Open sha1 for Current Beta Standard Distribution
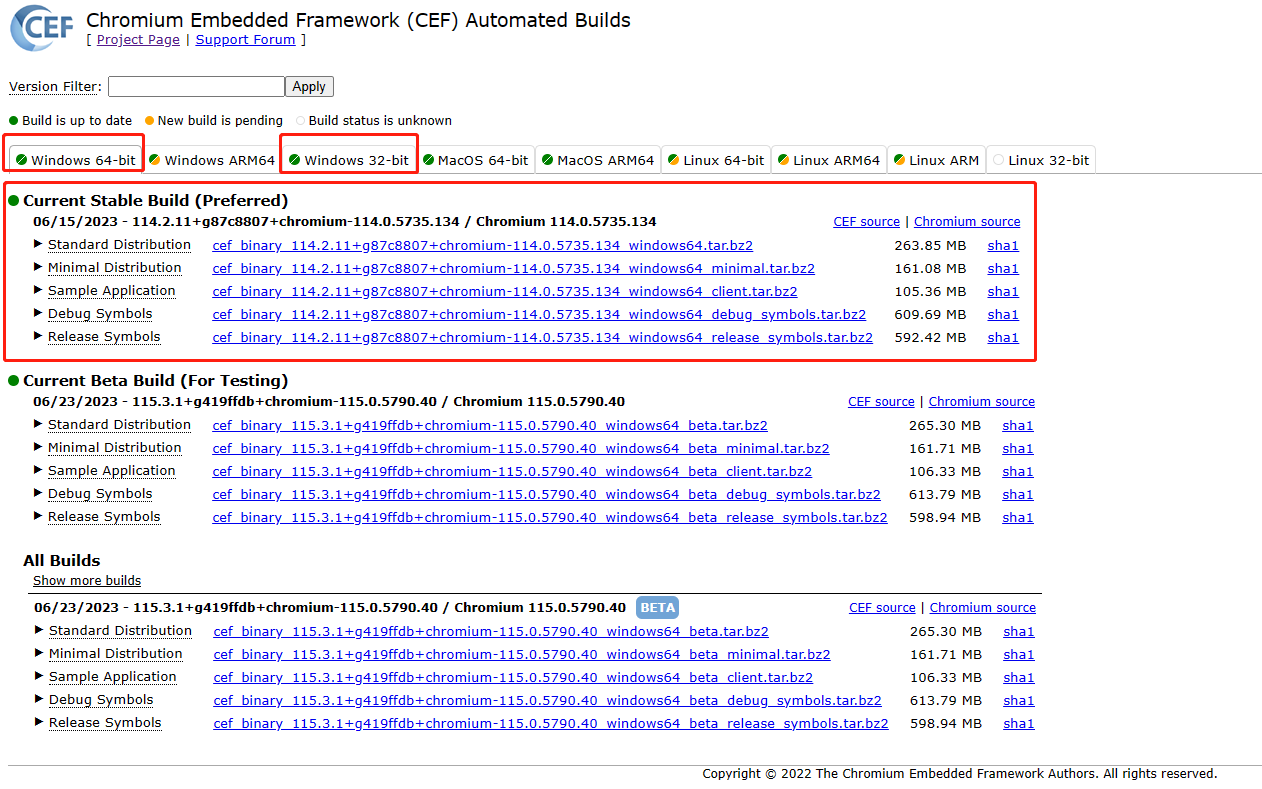The height and width of the screenshot is (789, 1262). click(1018, 426)
